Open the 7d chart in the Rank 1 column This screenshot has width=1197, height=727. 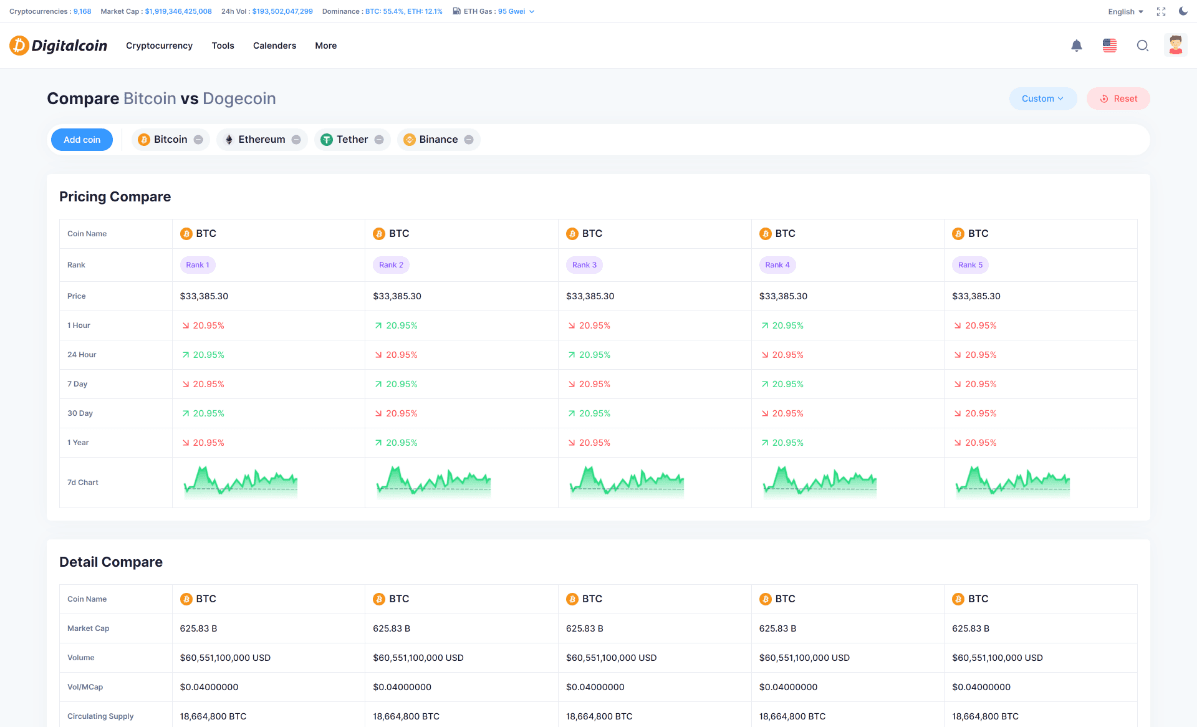coord(240,482)
